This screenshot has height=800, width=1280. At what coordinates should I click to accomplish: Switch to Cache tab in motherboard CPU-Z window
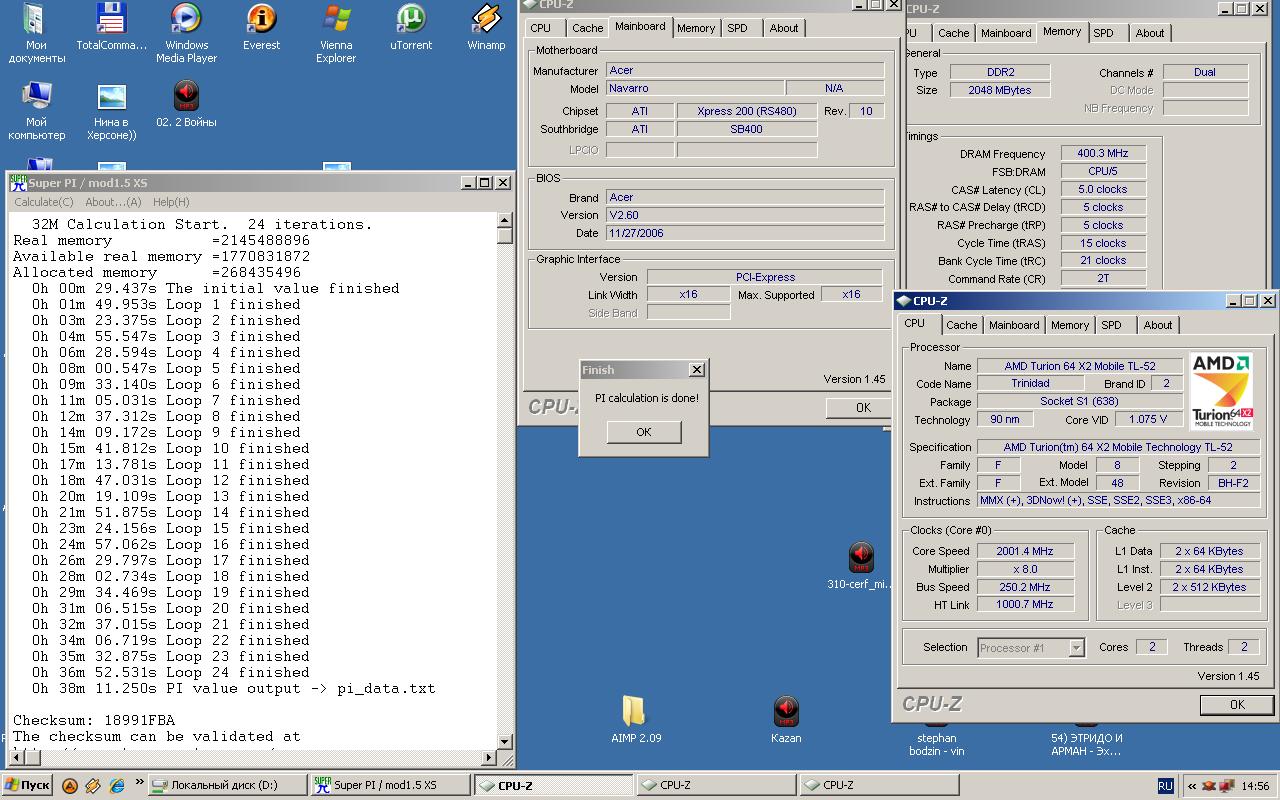point(587,28)
